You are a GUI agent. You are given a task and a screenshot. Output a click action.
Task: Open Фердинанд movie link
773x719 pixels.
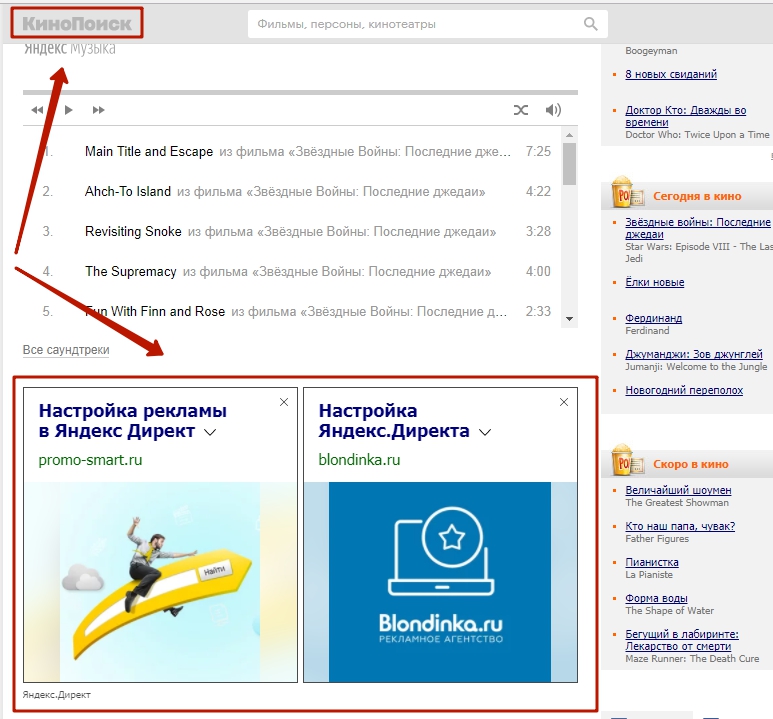[x=654, y=318]
